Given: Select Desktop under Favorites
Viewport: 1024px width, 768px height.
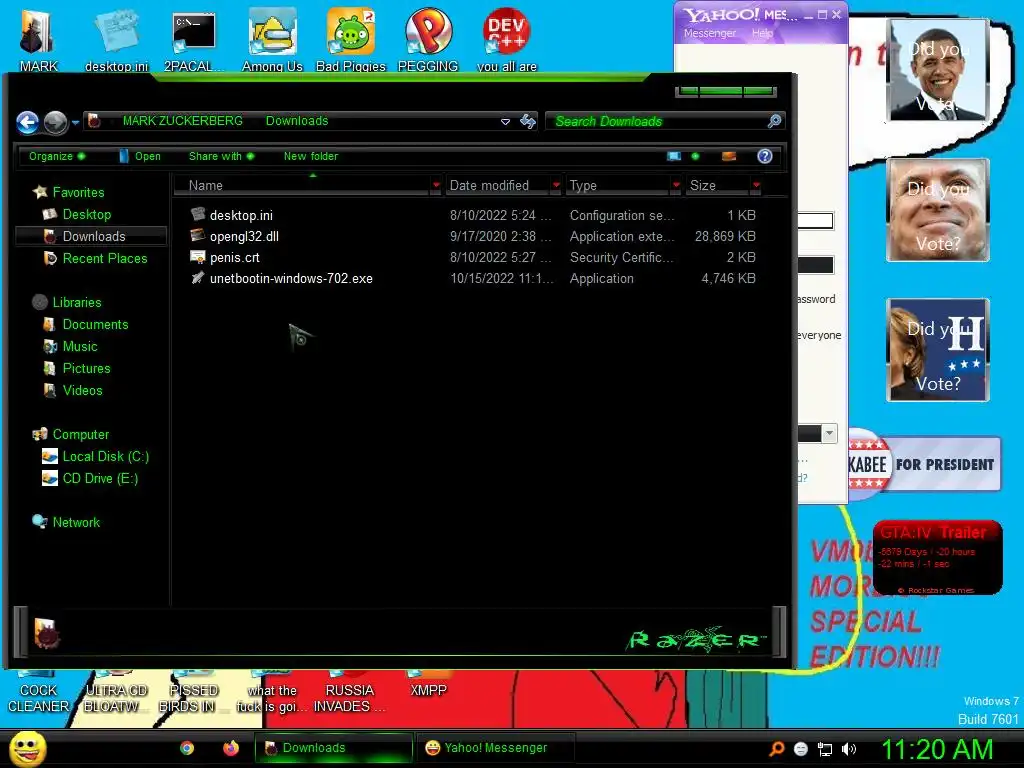Looking at the screenshot, I should tap(86, 214).
